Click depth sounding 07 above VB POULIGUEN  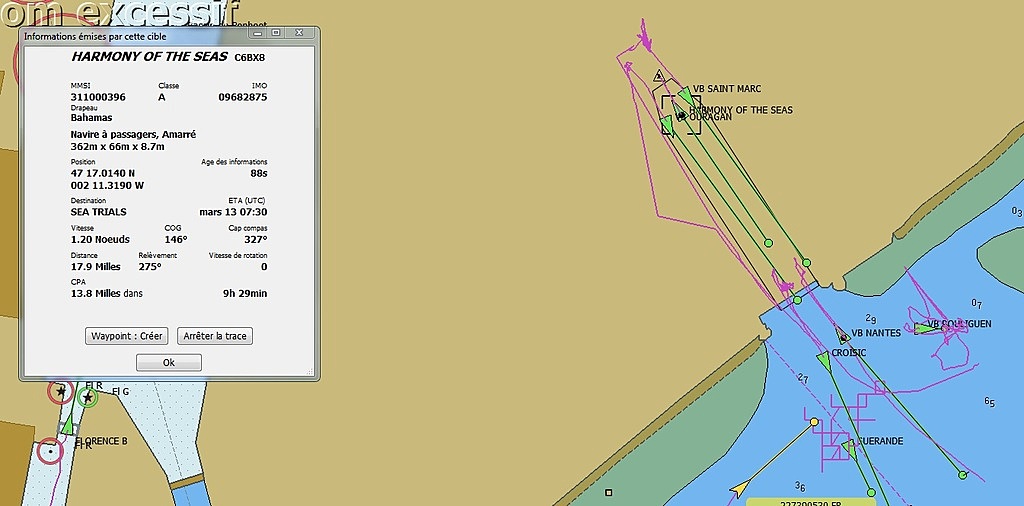point(976,303)
